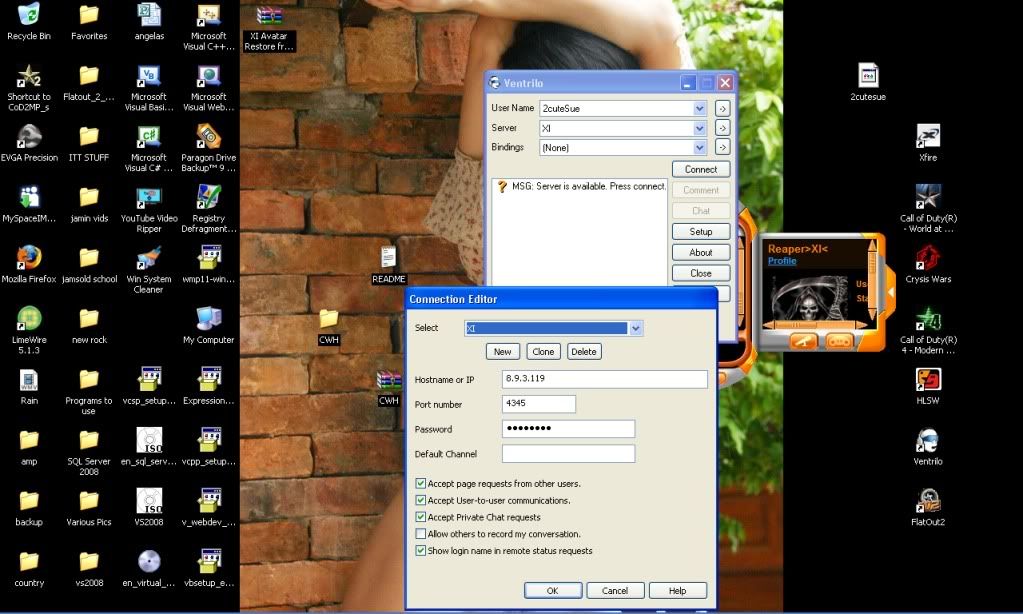This screenshot has width=1023, height=614.
Task: Click Cancel in the Connection Editor
Action: click(615, 591)
